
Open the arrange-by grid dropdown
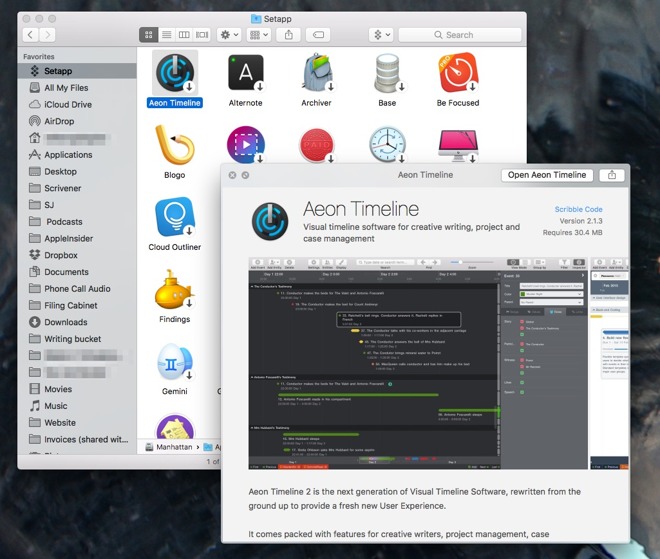259,35
